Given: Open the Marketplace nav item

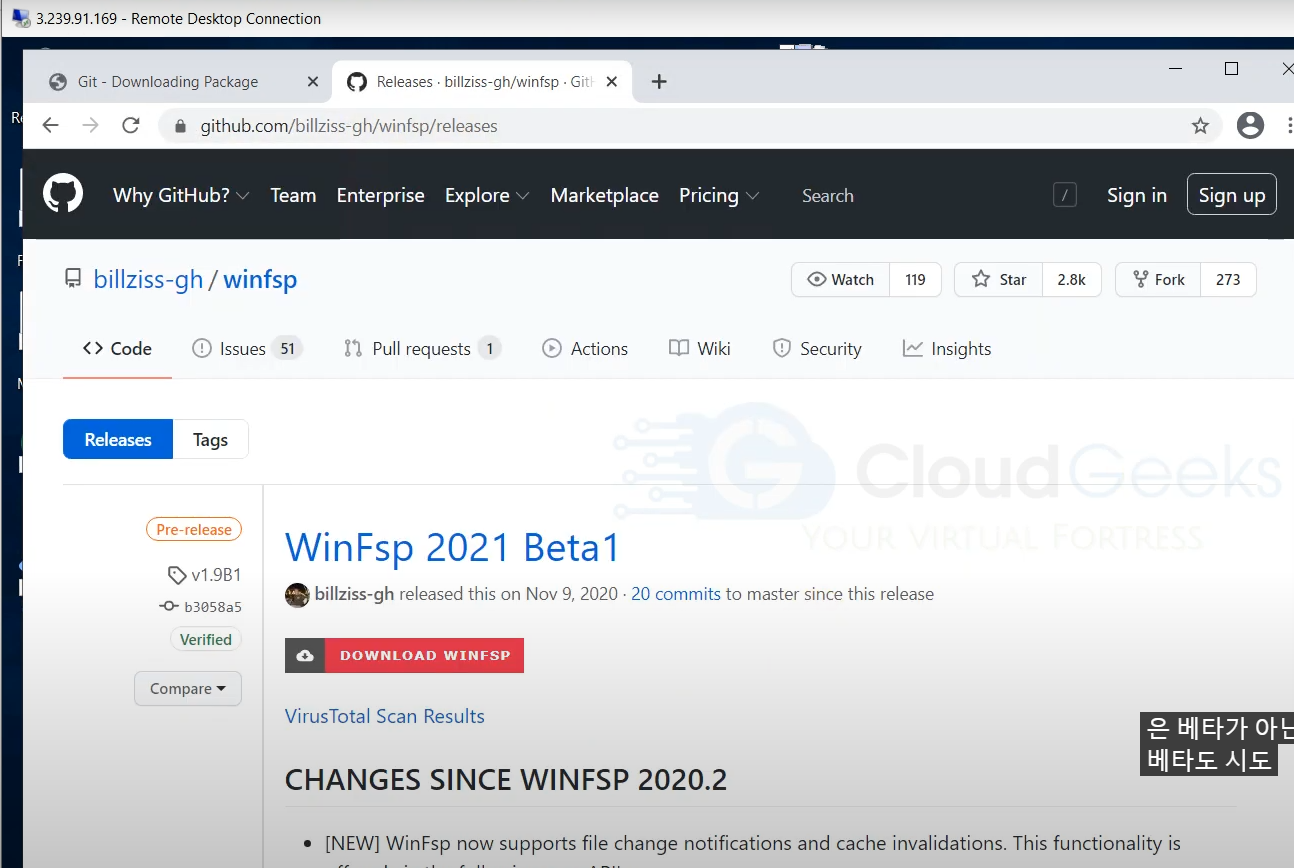Looking at the screenshot, I should [x=604, y=196].
